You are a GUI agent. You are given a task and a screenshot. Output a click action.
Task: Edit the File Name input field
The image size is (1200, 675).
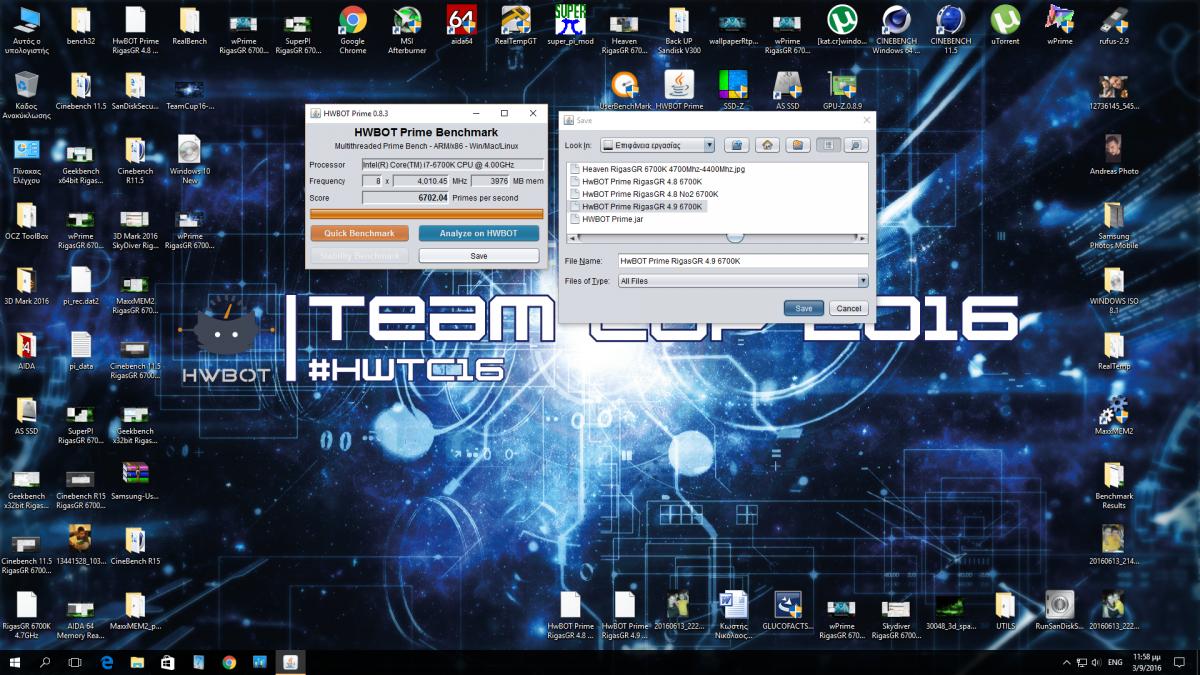[742, 260]
